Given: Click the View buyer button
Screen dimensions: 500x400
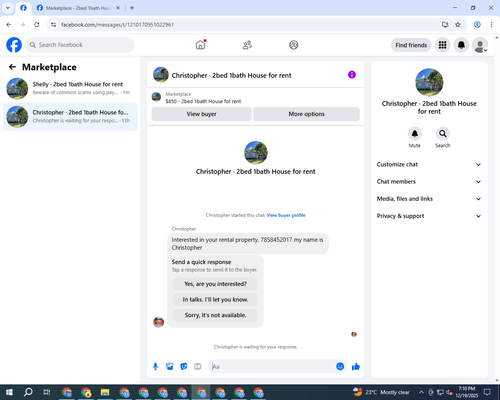Looking at the screenshot, I should click(201, 114).
